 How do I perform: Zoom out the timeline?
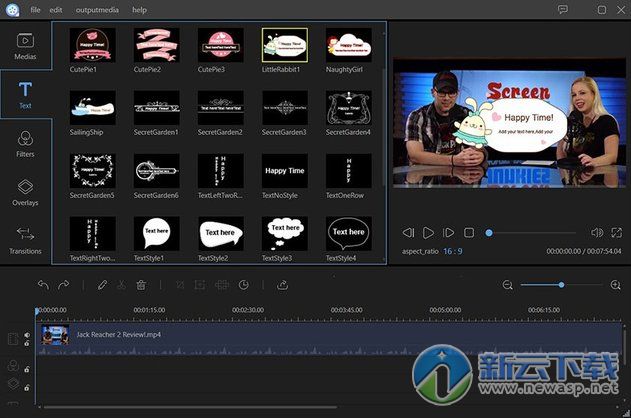(507, 285)
